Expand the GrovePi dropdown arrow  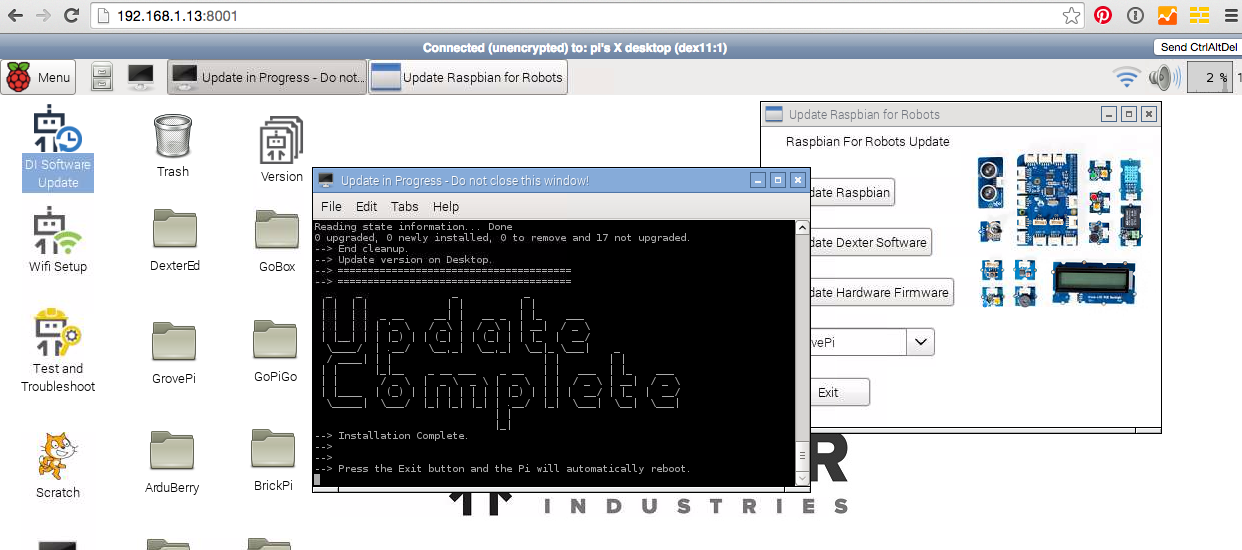920,342
